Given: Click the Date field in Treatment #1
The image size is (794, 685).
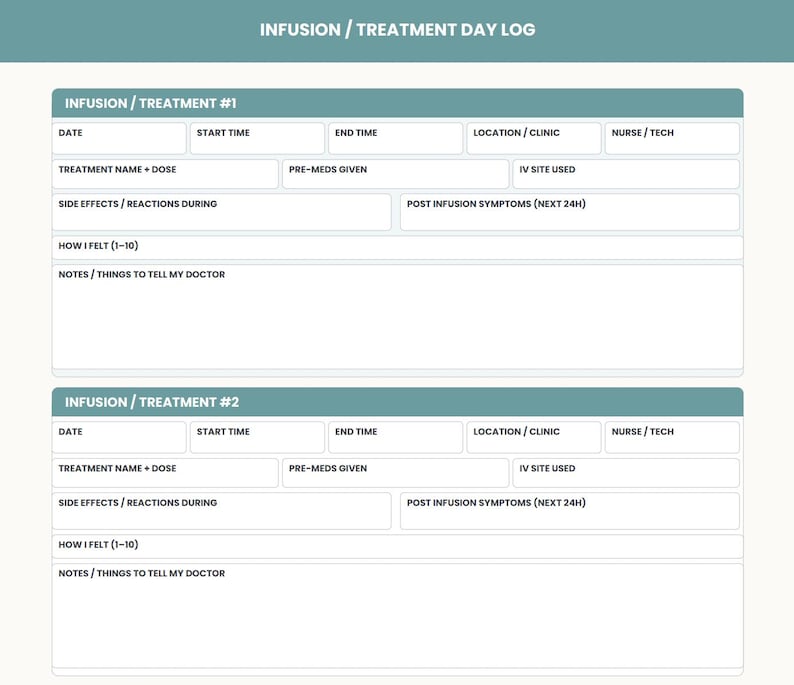Looking at the screenshot, I should [119, 138].
